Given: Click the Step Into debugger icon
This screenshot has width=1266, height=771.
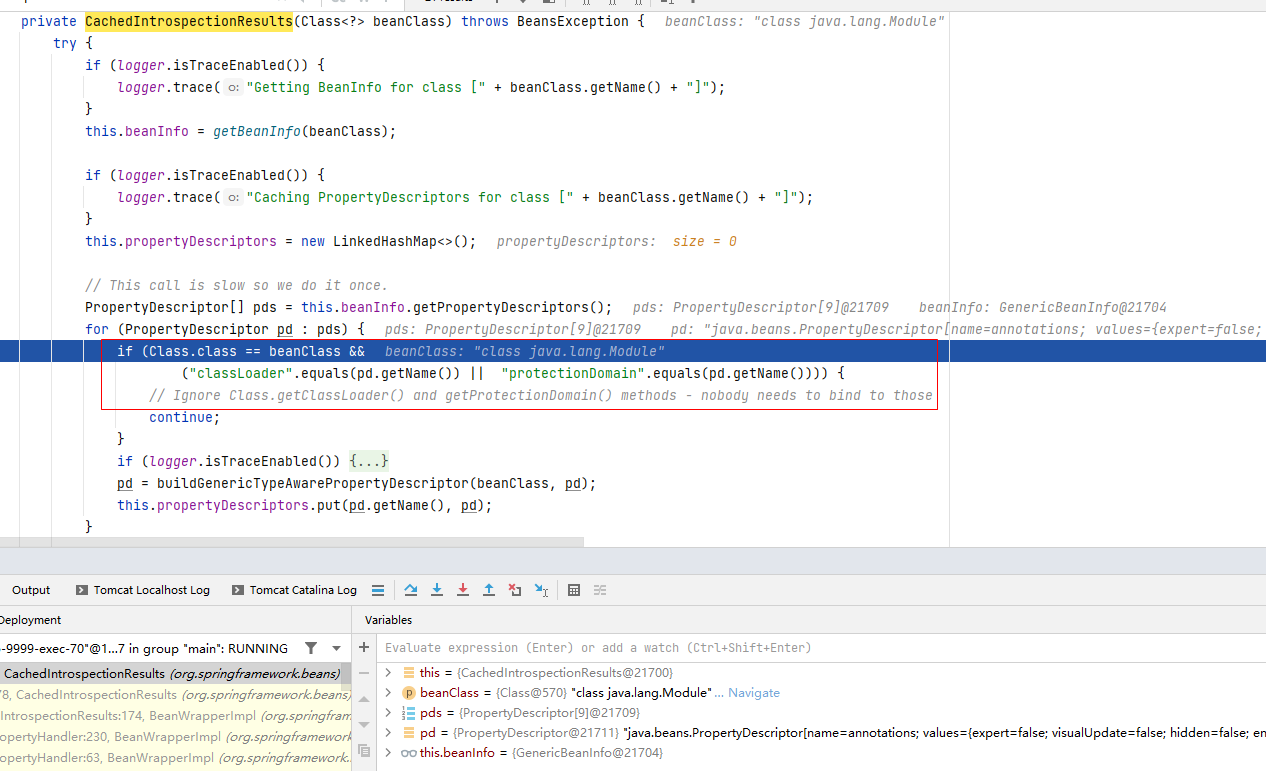Looking at the screenshot, I should pos(437,590).
